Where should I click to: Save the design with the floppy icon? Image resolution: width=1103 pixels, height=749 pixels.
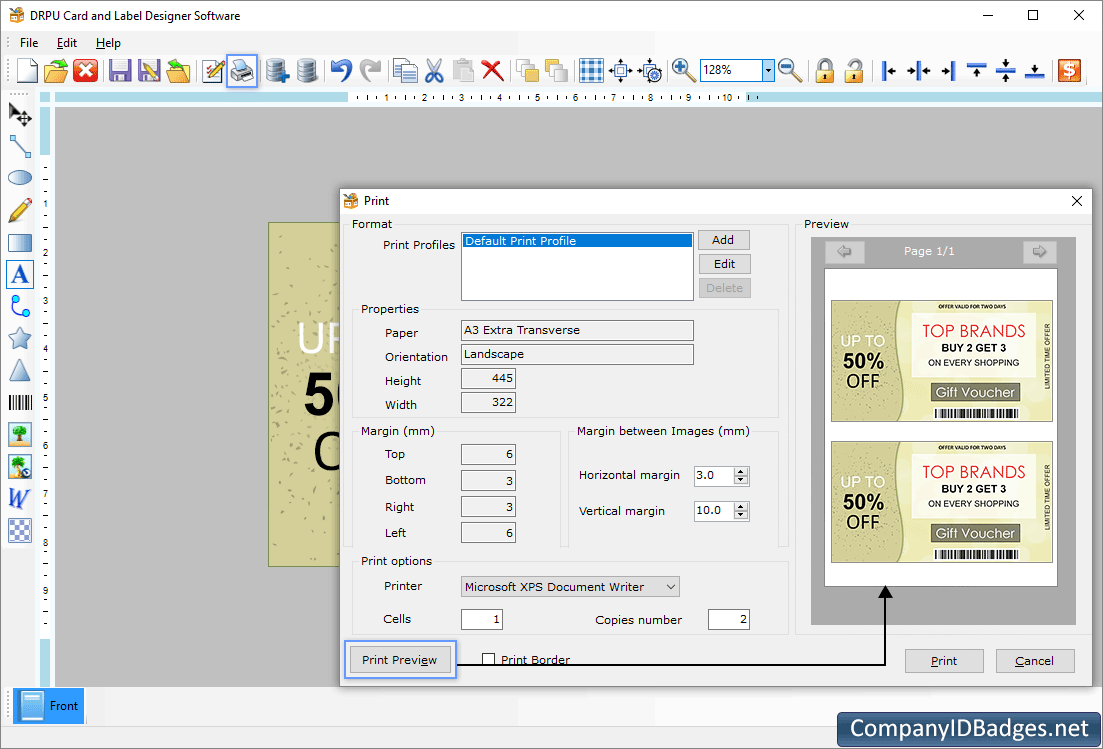(120, 70)
